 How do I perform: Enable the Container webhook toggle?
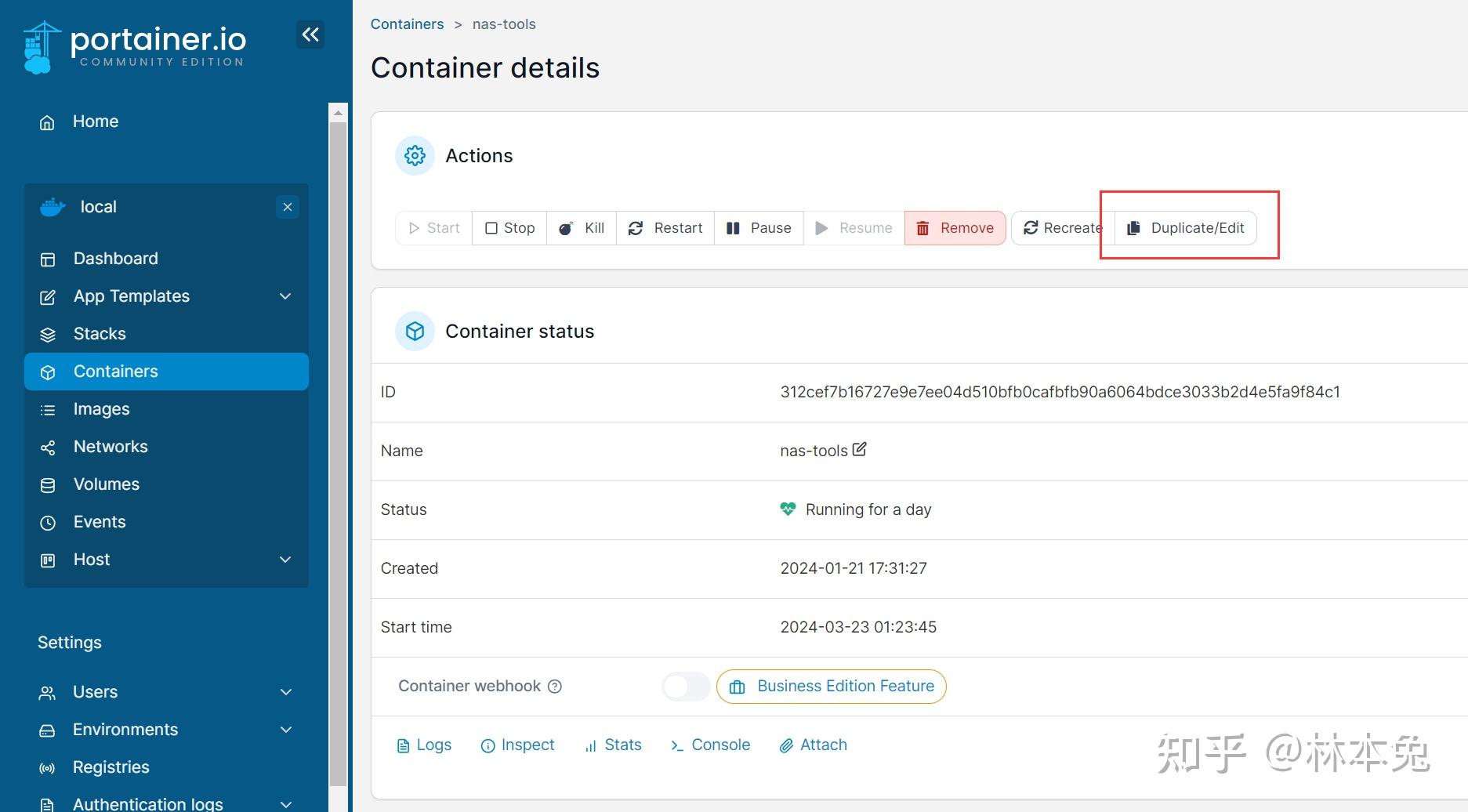[685, 686]
